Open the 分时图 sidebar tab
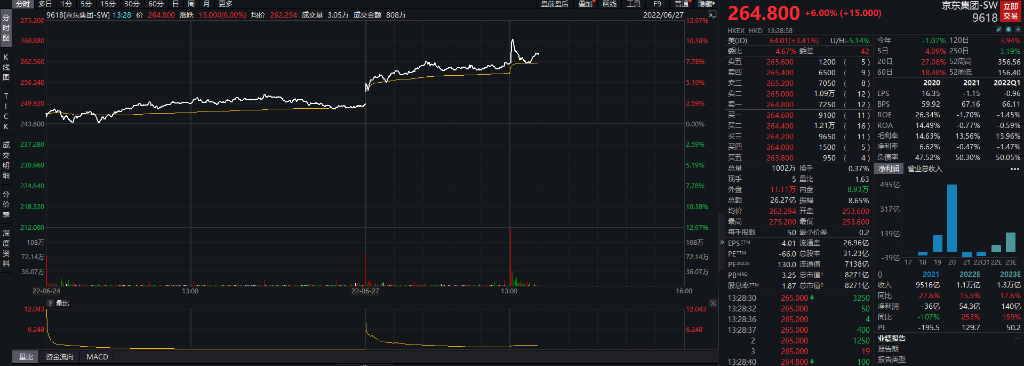 pyautogui.click(x=6, y=29)
